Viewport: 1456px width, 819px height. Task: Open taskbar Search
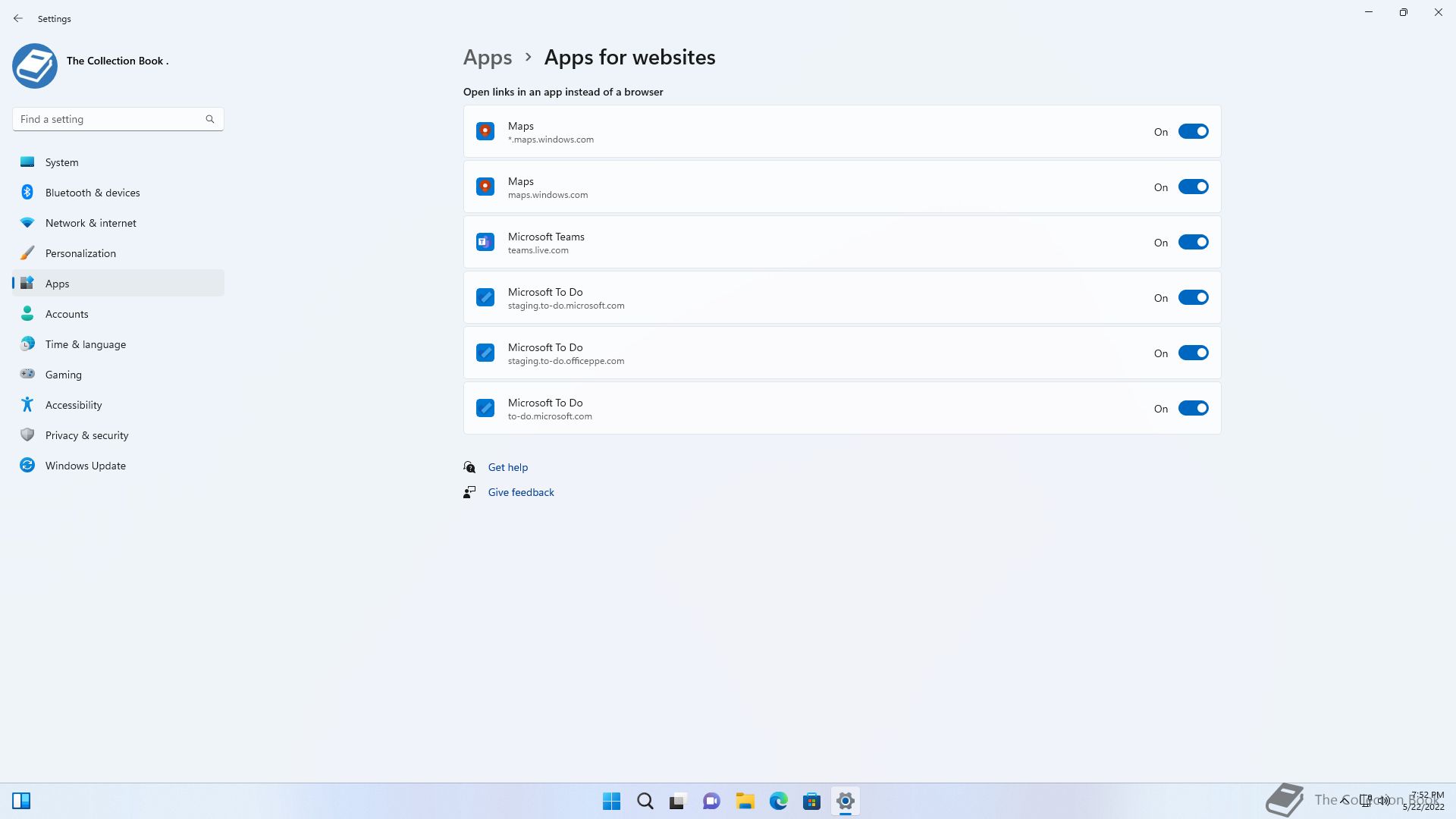click(645, 801)
